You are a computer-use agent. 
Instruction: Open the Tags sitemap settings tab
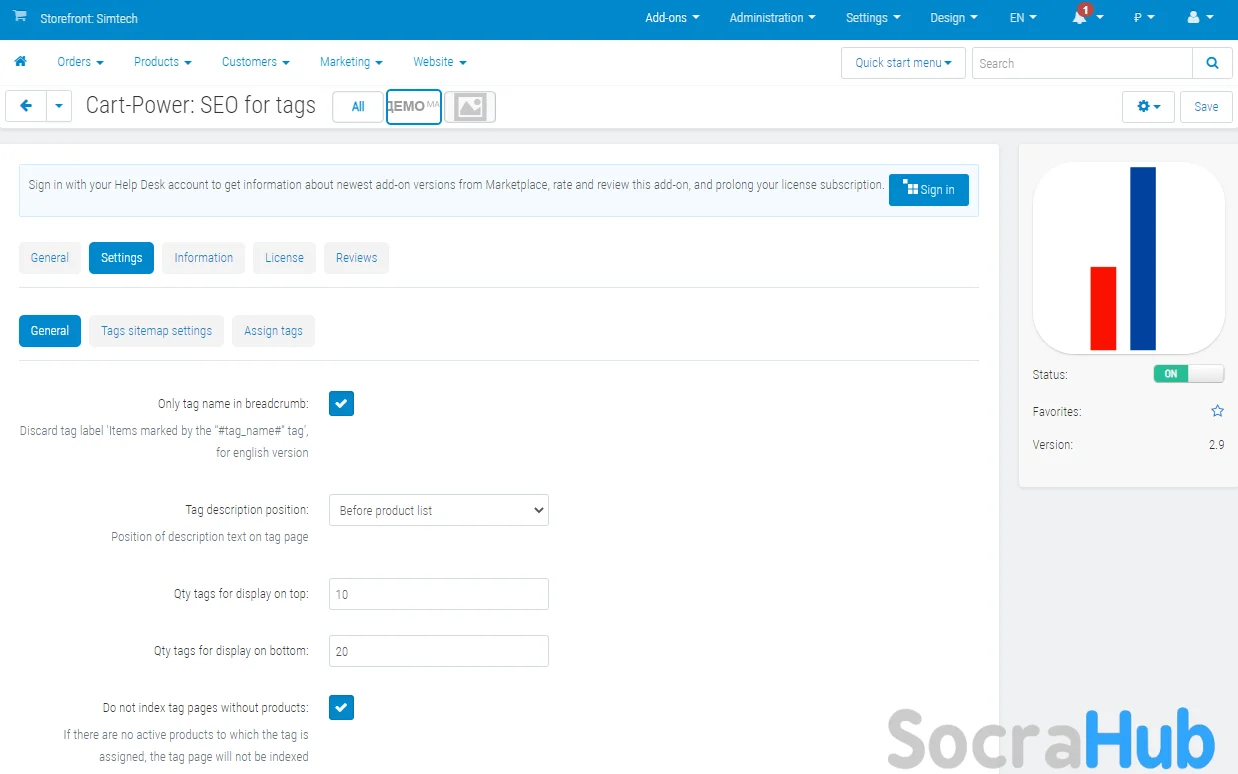(x=156, y=331)
